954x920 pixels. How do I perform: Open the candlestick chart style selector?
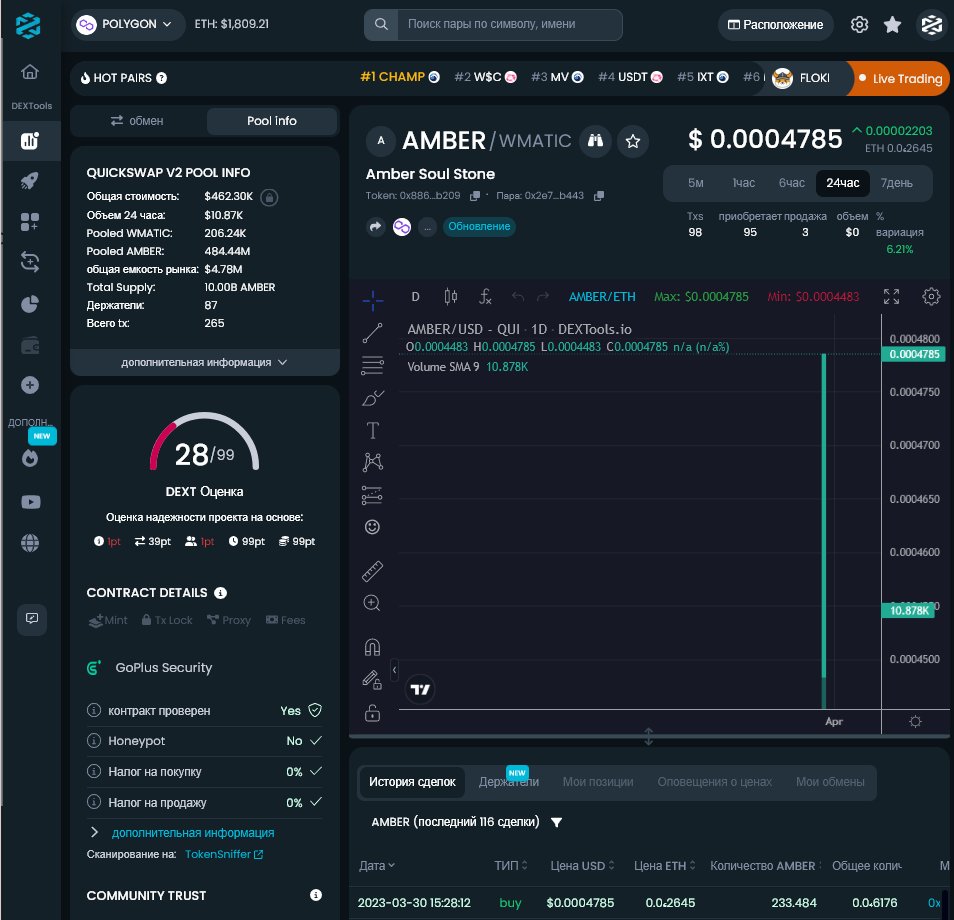(450, 296)
